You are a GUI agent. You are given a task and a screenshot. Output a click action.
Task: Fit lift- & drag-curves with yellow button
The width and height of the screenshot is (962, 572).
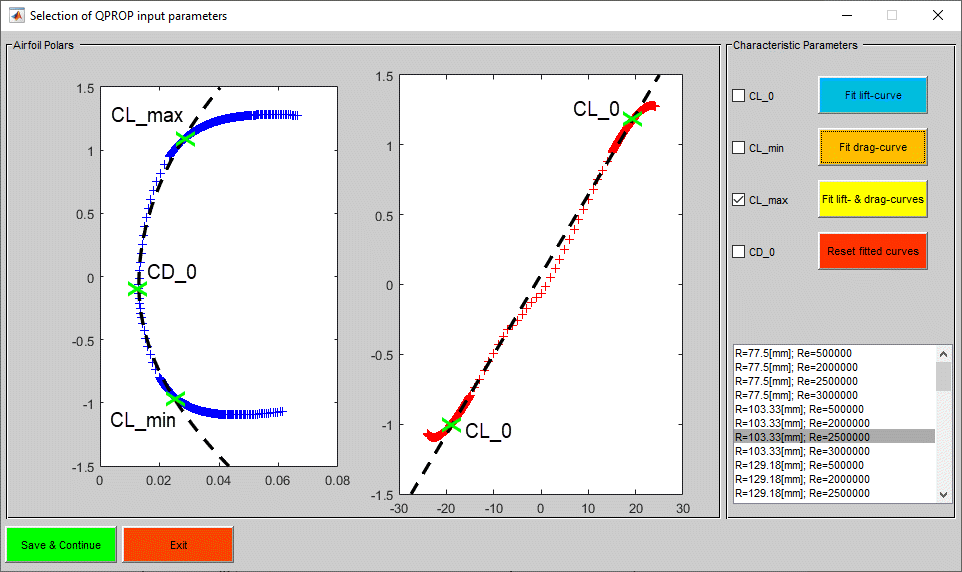click(872, 199)
